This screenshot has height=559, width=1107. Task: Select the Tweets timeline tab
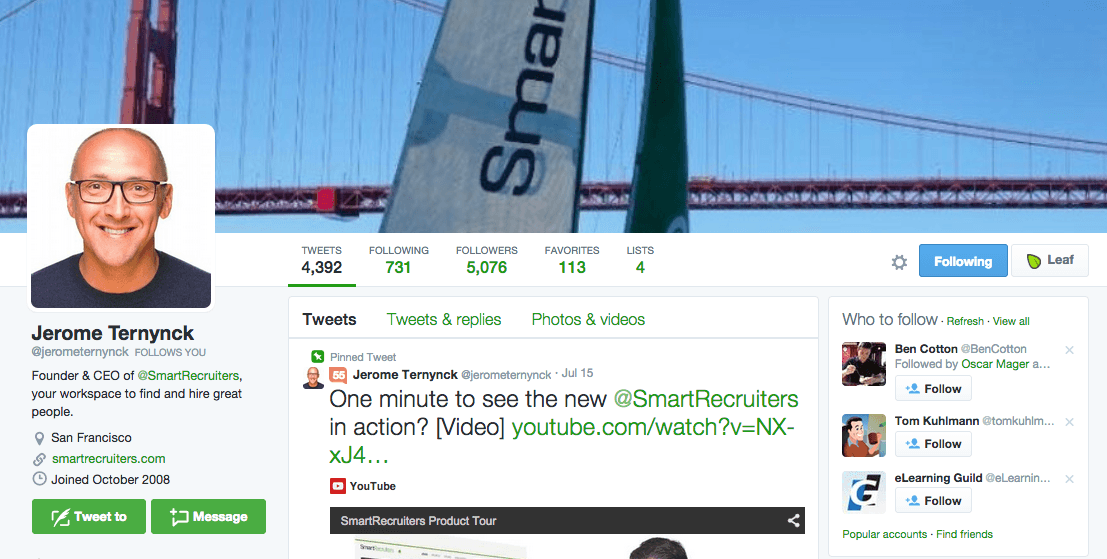coord(329,320)
